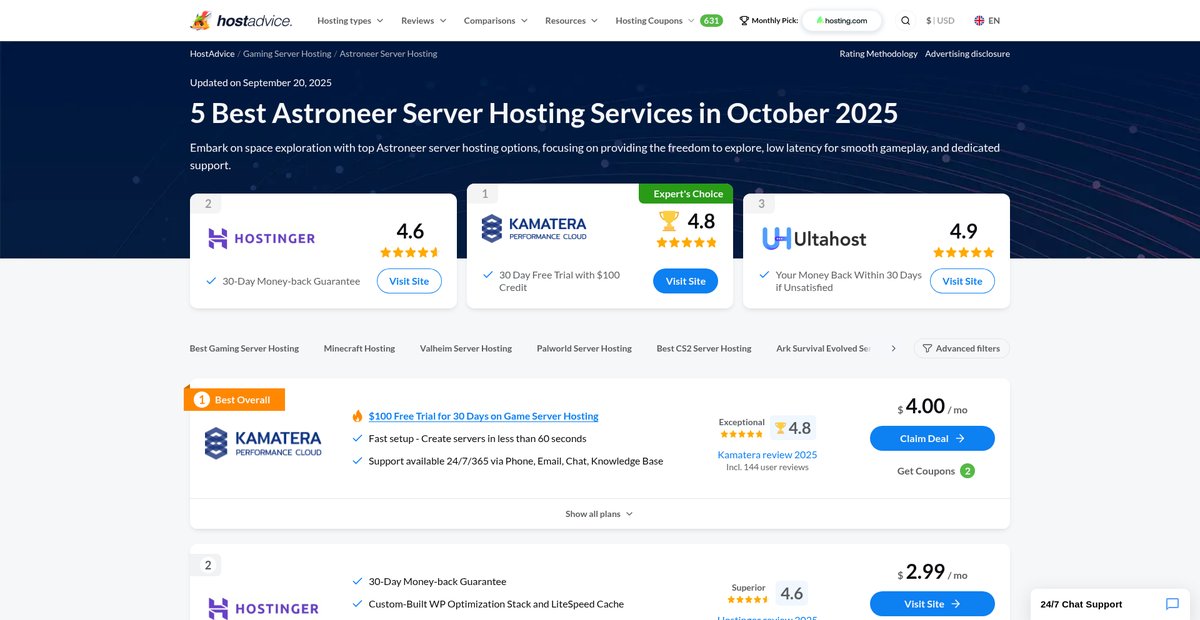
Task: Click star rating under Ultahost 4.9
Action: [x=963, y=252]
